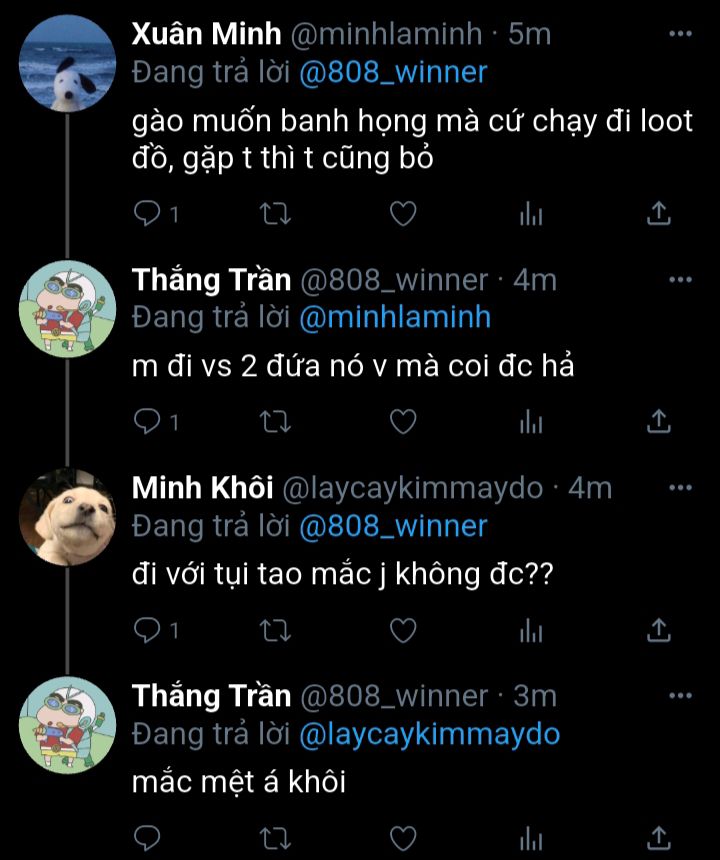Open more options on Minh Khôi's tweet
This screenshot has height=860, width=720.
[680, 488]
